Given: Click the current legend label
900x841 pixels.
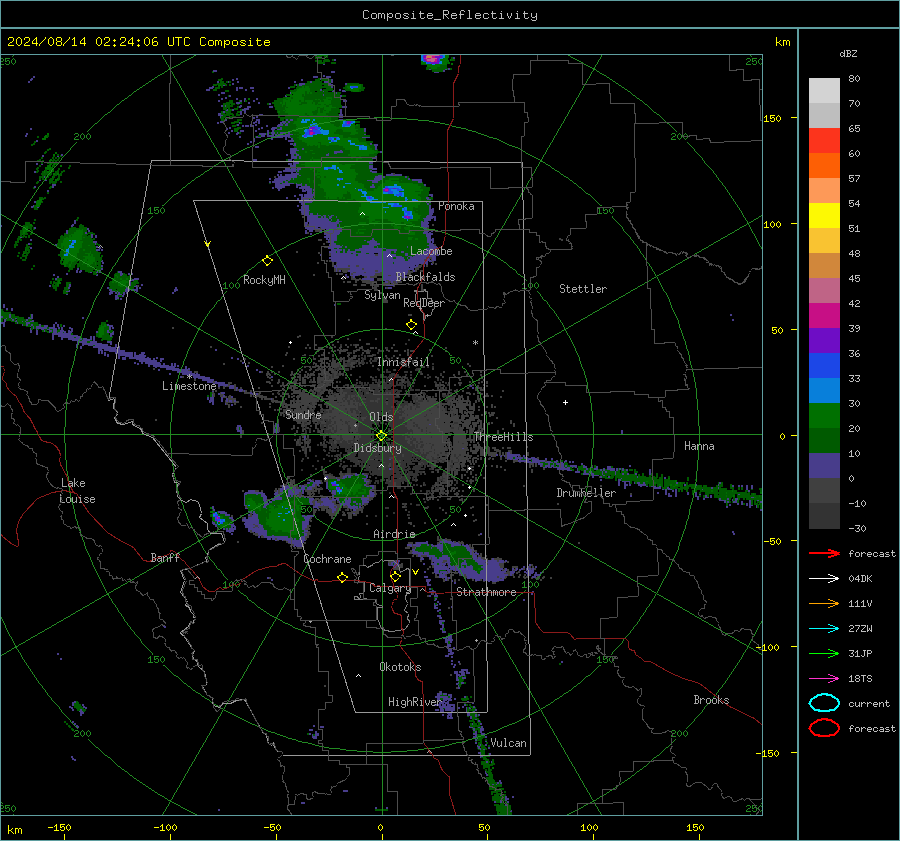Looking at the screenshot, I should pos(869,704).
